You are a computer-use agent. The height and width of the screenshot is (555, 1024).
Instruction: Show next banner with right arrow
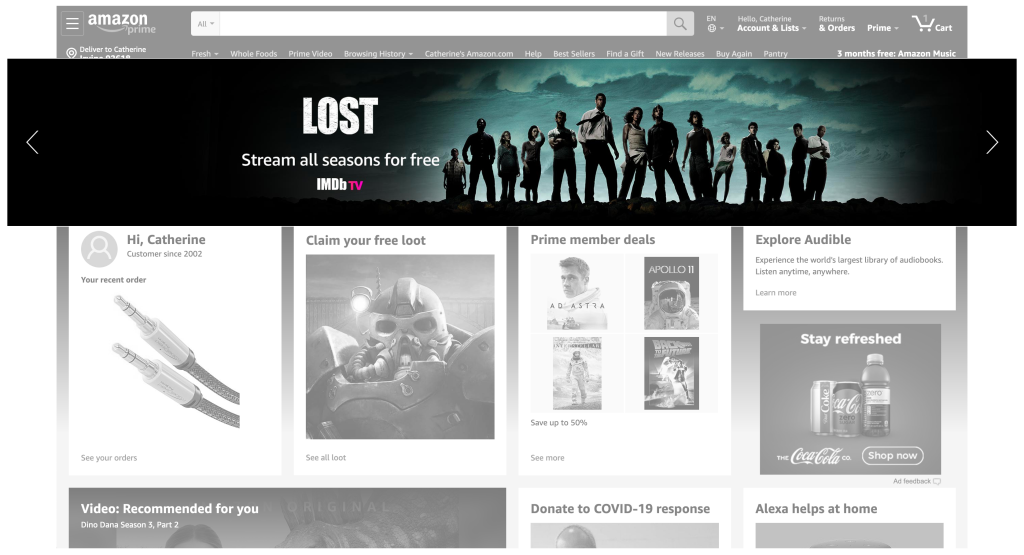992,142
